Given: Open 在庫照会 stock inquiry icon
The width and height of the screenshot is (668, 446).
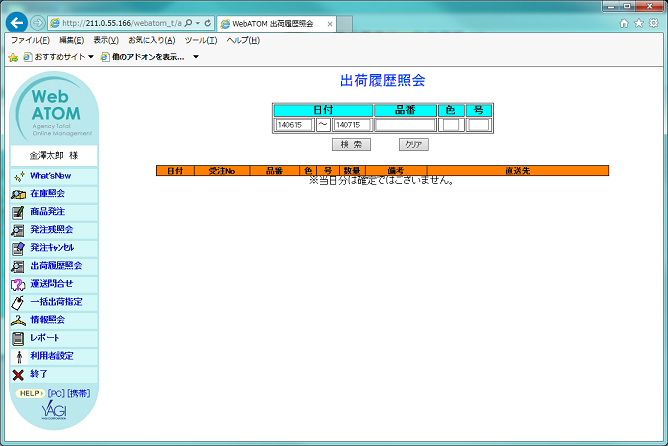Looking at the screenshot, I should point(18,194).
